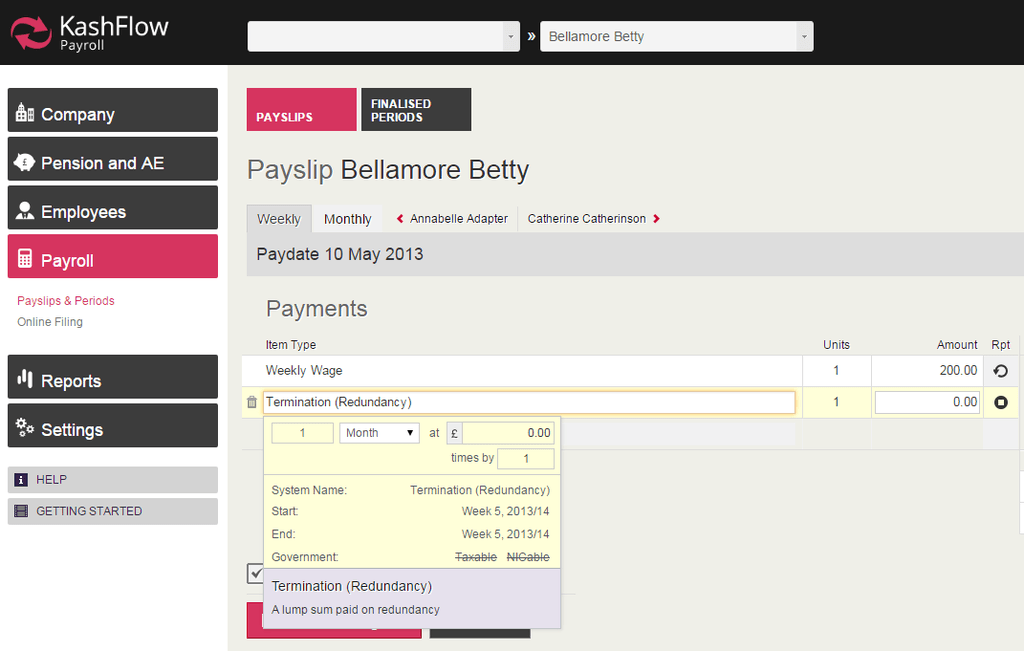The image size is (1024, 651).
Task: Switch to the Finalised Periods tab
Action: (415, 110)
